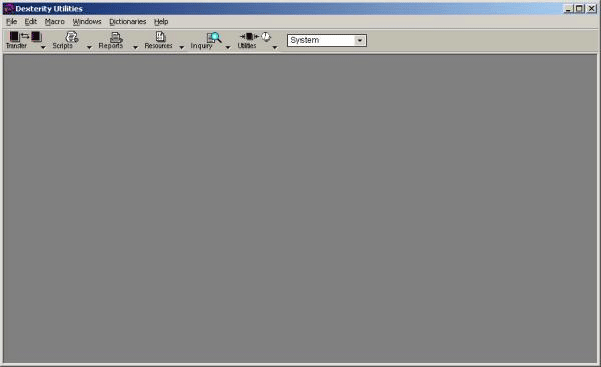
Task: Maximize the Dexterity Utilities window
Action: coord(580,8)
